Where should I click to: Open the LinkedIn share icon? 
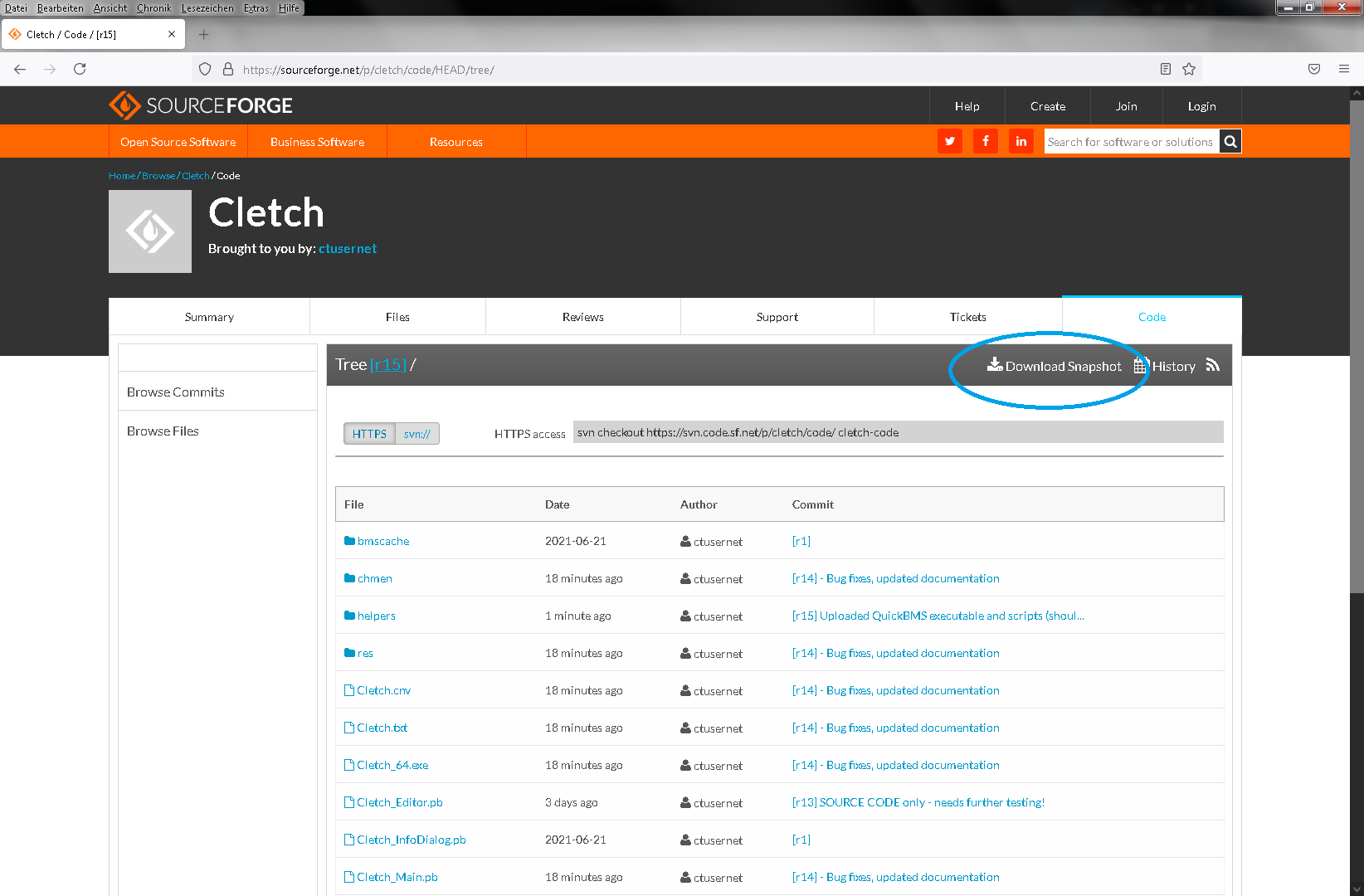pos(1021,141)
